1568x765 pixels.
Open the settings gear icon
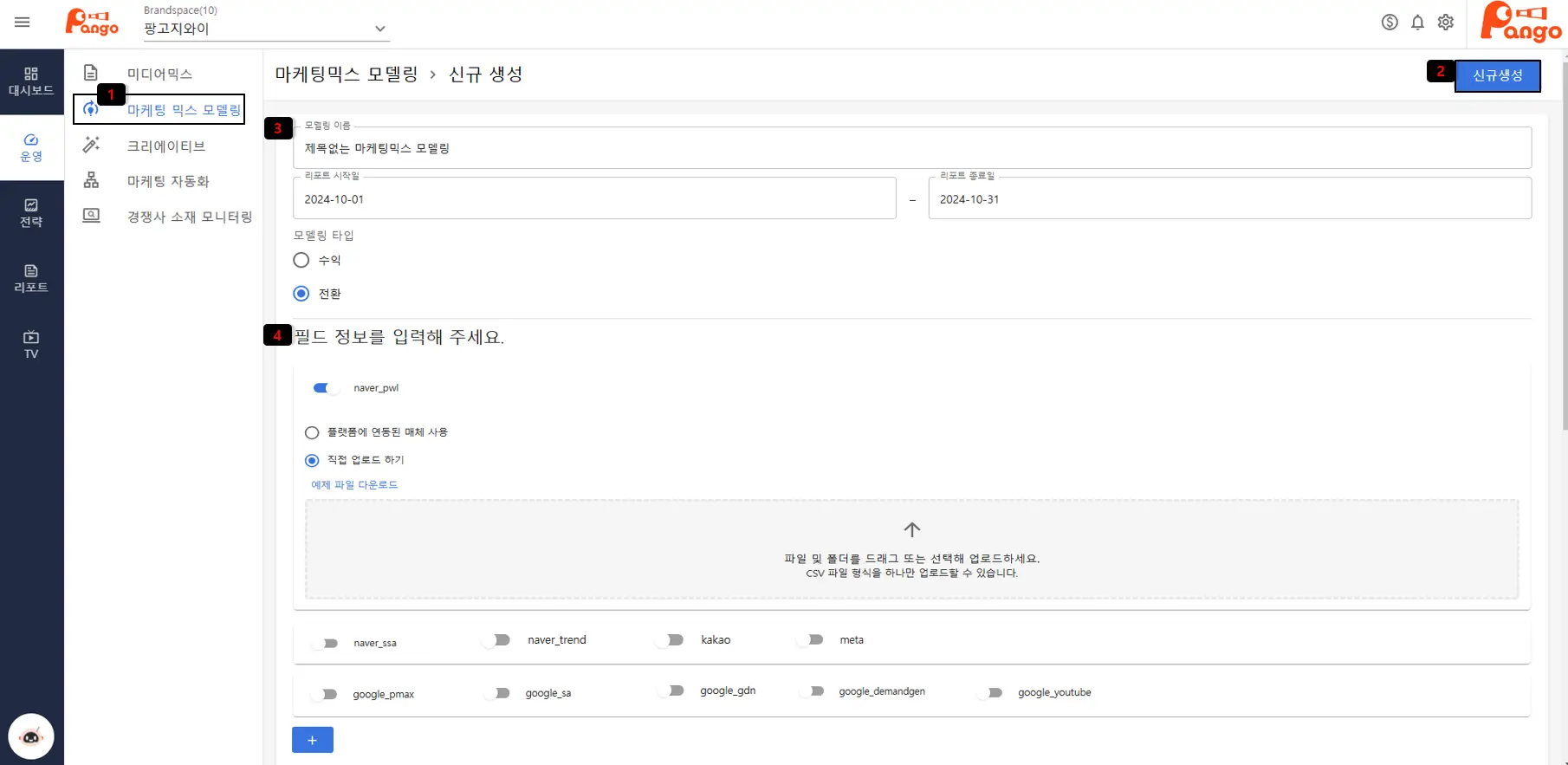click(1445, 23)
